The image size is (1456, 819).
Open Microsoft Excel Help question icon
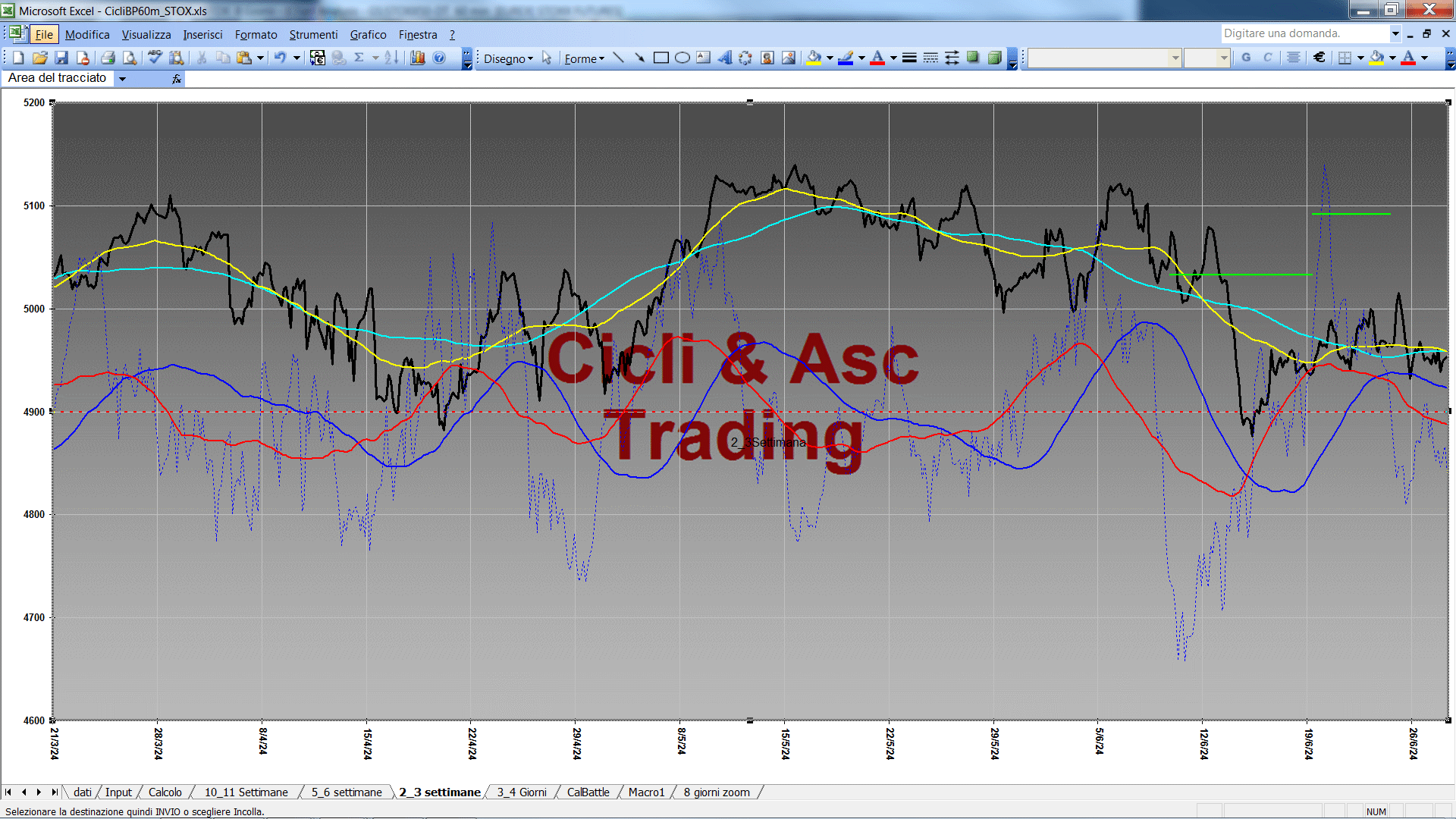[439, 58]
